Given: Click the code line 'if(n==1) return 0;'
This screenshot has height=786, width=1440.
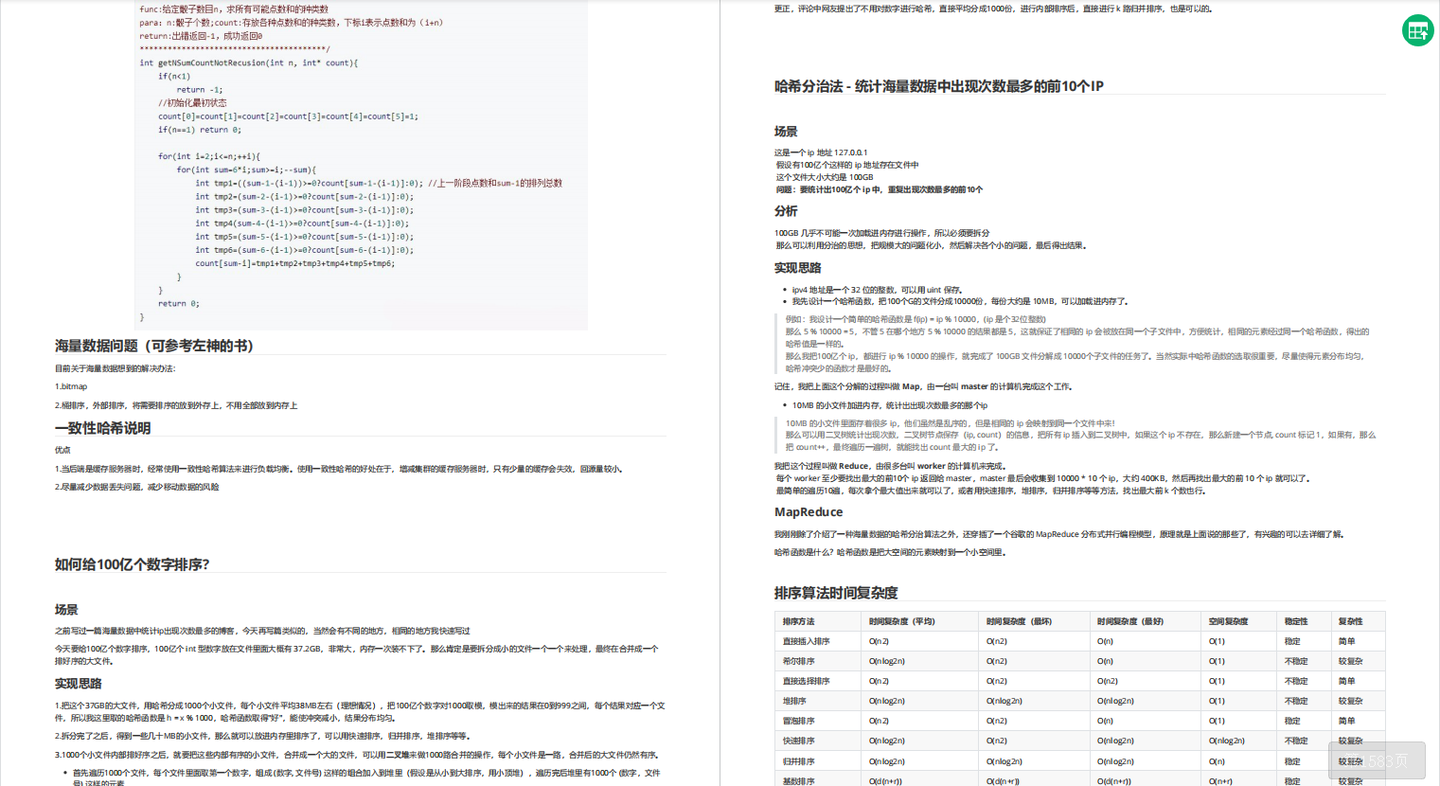Looking at the screenshot, I should click(200, 129).
